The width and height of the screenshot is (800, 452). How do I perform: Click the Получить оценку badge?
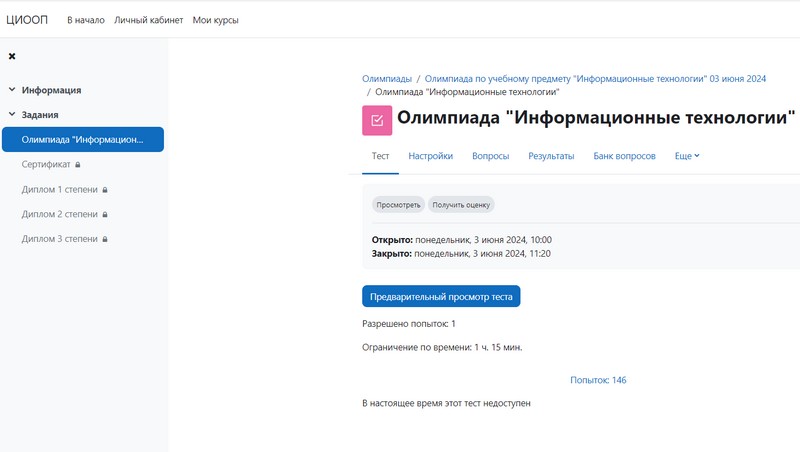tap(461, 205)
